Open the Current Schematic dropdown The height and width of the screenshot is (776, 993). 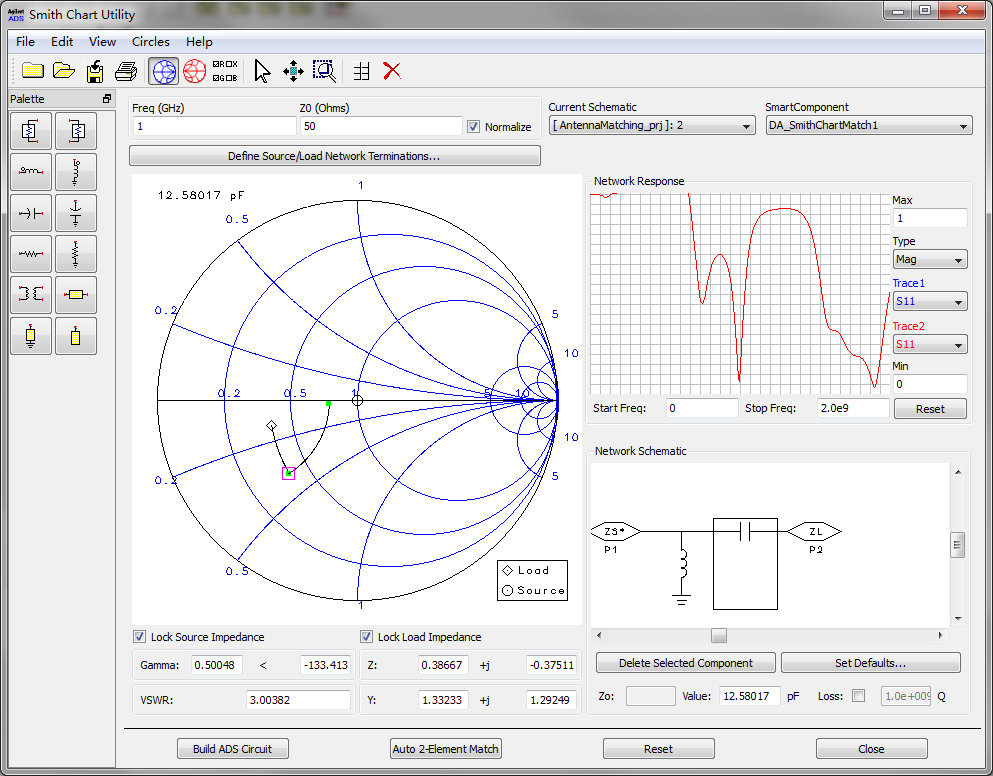pyautogui.click(x=652, y=125)
